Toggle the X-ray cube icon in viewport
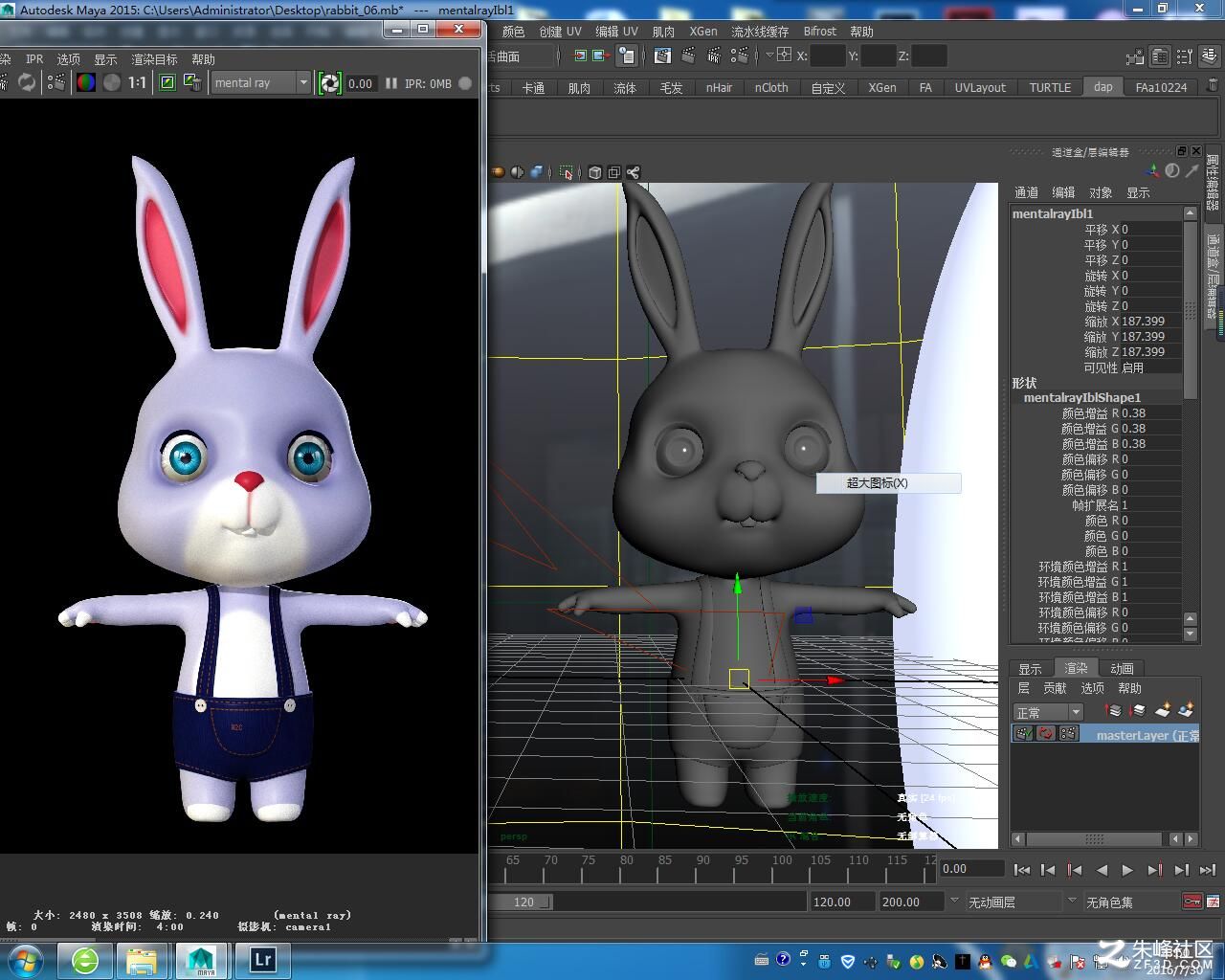 tap(595, 172)
